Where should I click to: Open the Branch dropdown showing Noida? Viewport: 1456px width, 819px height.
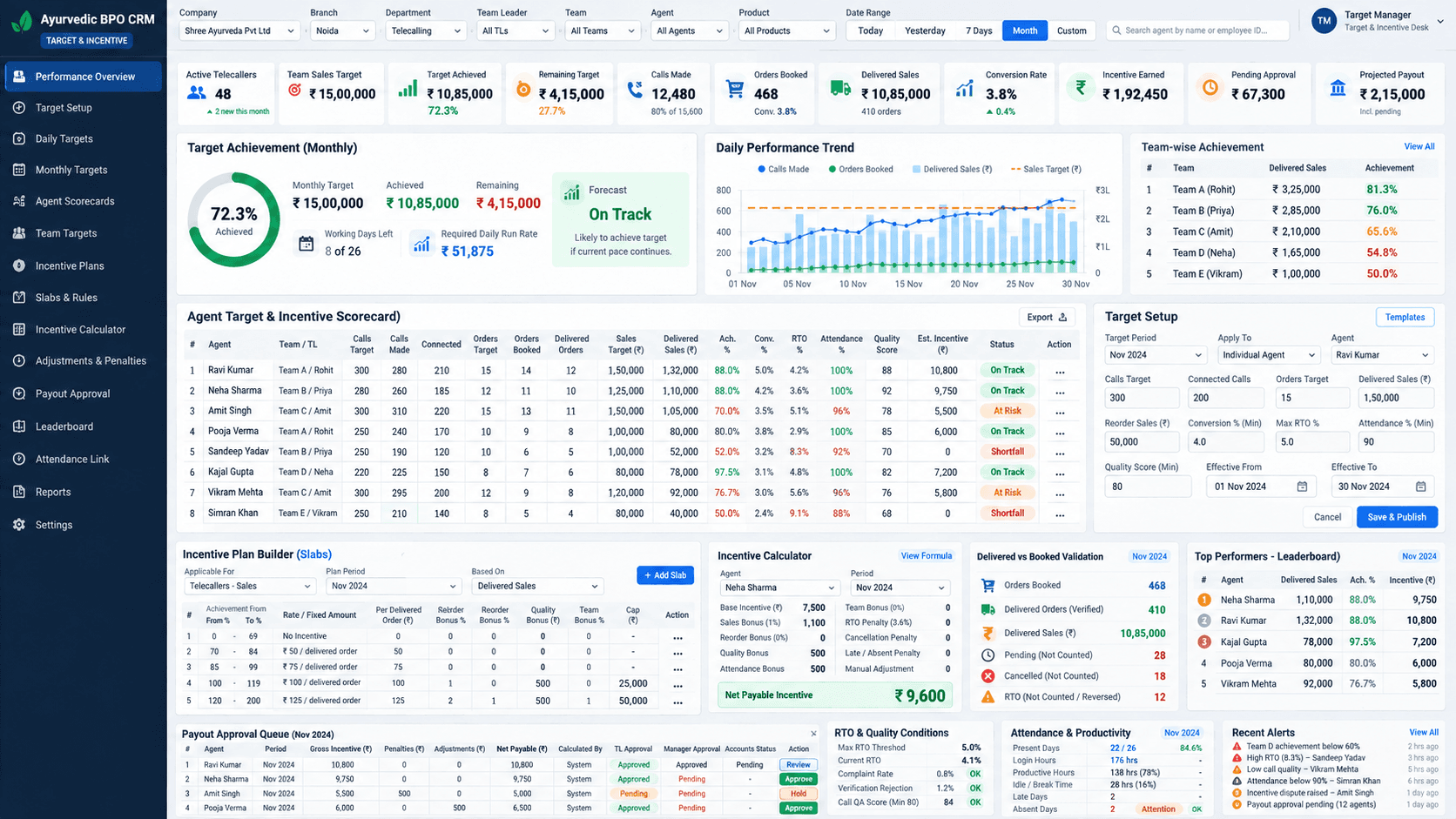pyautogui.click(x=342, y=30)
